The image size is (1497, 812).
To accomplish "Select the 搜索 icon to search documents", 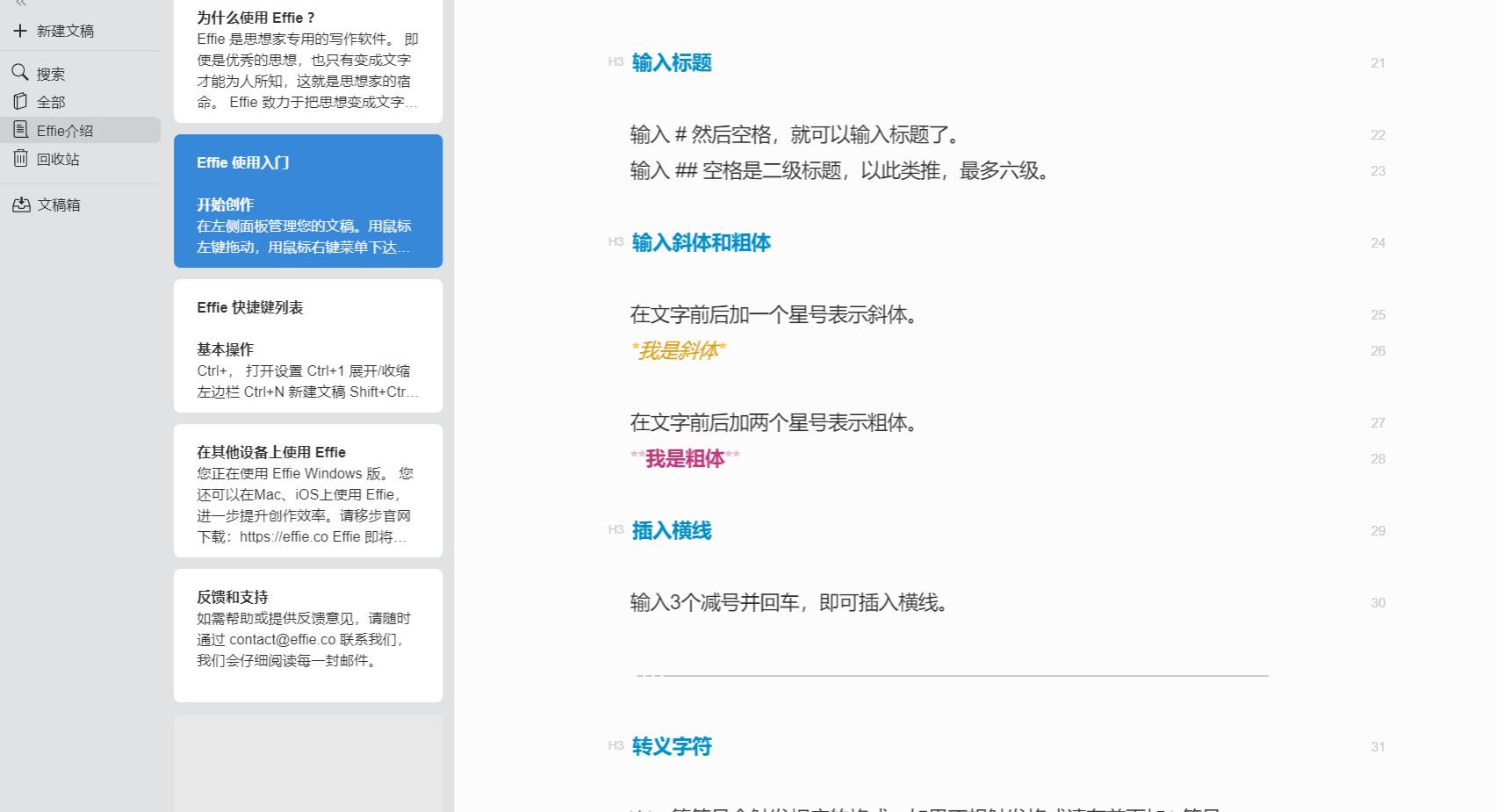I will click(x=21, y=73).
